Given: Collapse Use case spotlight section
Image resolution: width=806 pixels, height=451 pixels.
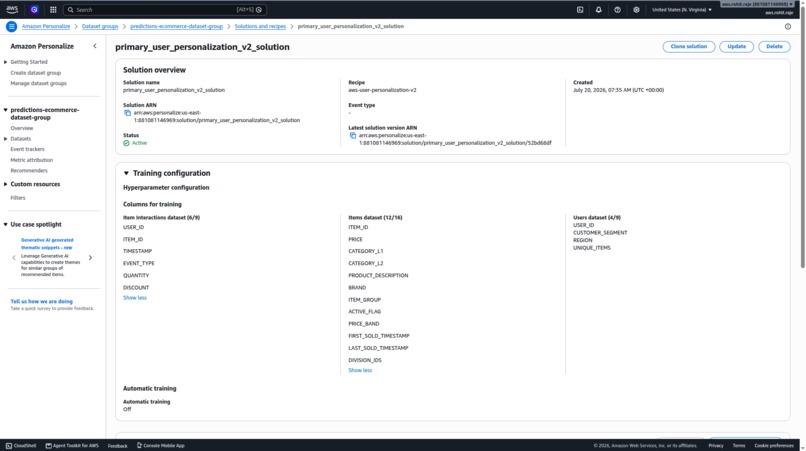Looking at the screenshot, I should [6, 224].
